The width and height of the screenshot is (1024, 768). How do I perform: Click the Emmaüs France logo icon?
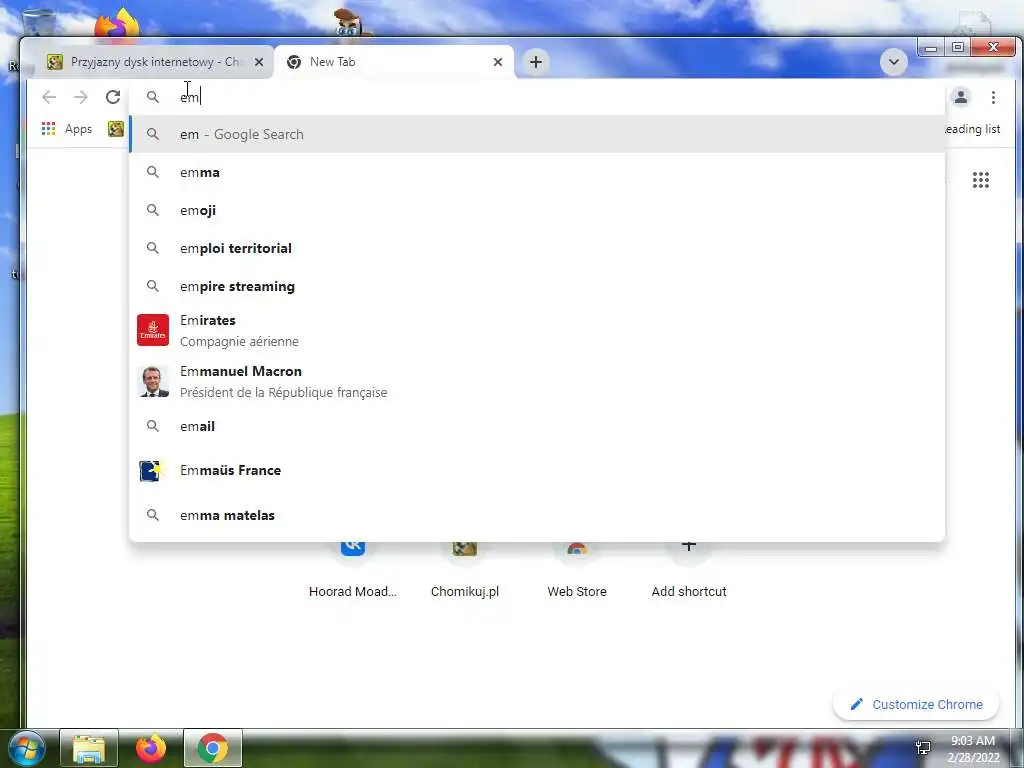(151, 470)
